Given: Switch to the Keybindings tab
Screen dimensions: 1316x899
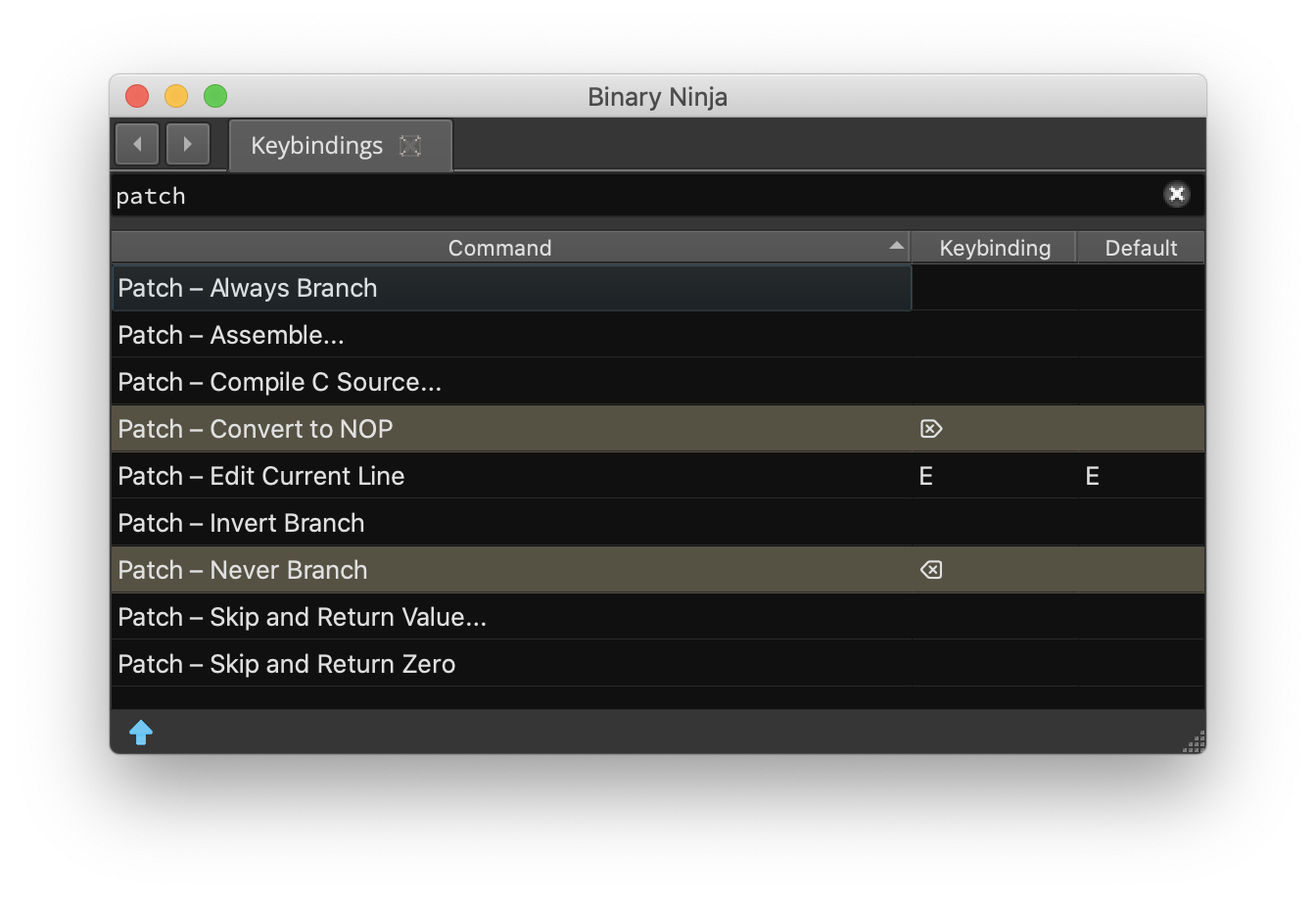Looking at the screenshot, I should pyautogui.click(x=315, y=145).
